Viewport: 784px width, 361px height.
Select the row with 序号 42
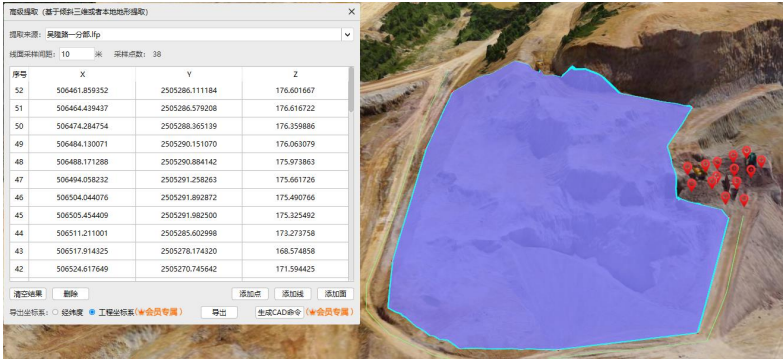click(x=179, y=269)
